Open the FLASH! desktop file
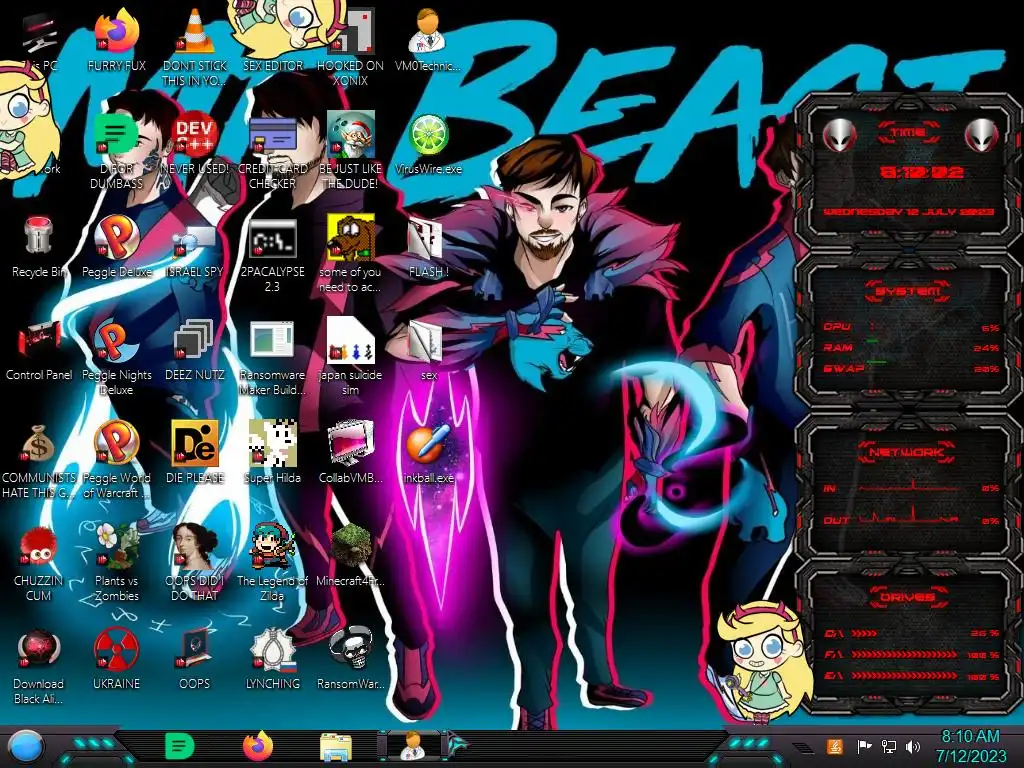This screenshot has width=1024, height=768. click(x=428, y=247)
